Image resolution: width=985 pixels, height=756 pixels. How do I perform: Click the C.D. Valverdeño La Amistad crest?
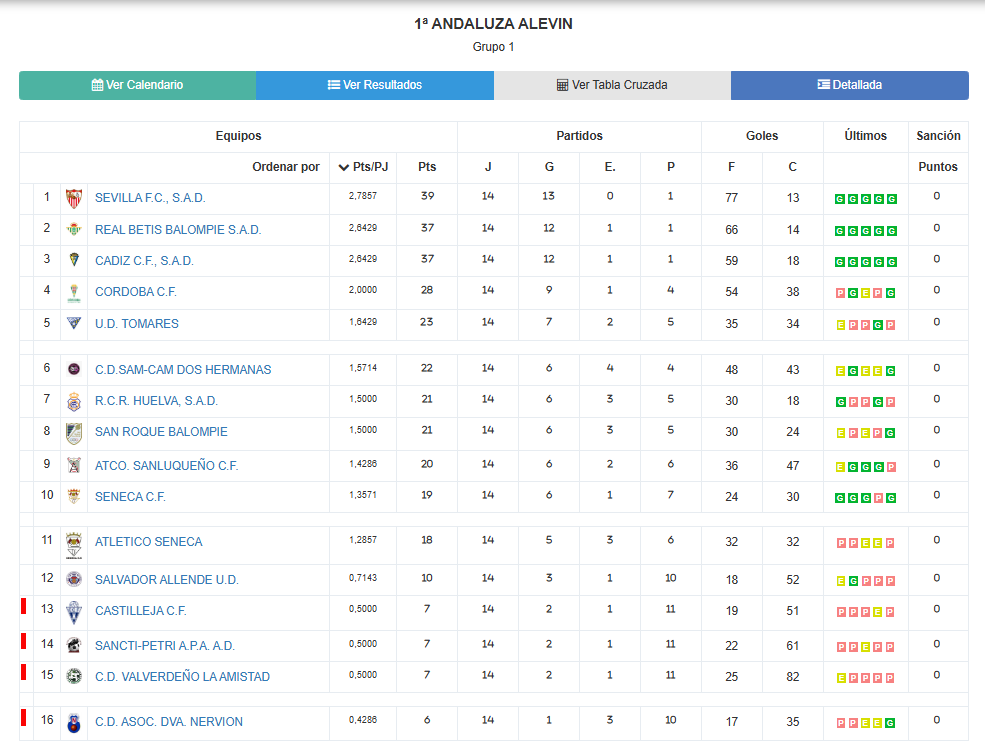73,676
